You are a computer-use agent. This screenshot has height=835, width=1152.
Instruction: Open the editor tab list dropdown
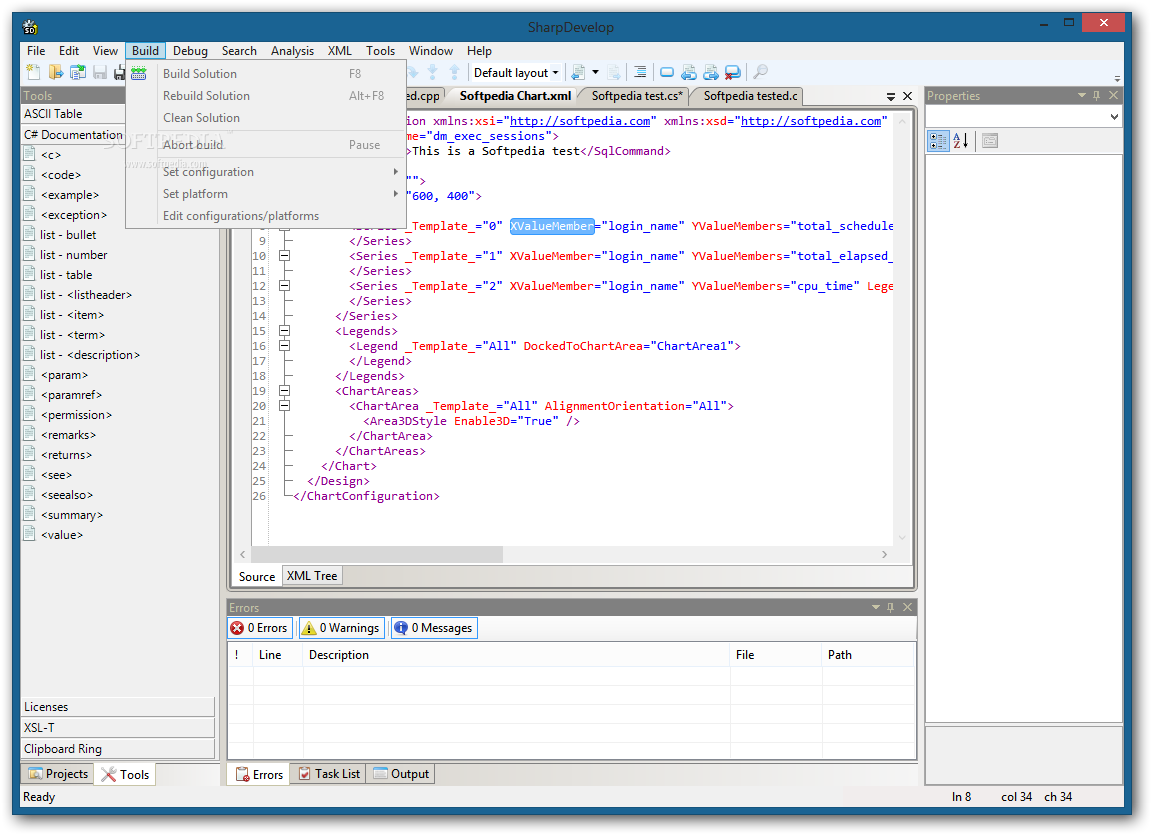pyautogui.click(x=890, y=96)
